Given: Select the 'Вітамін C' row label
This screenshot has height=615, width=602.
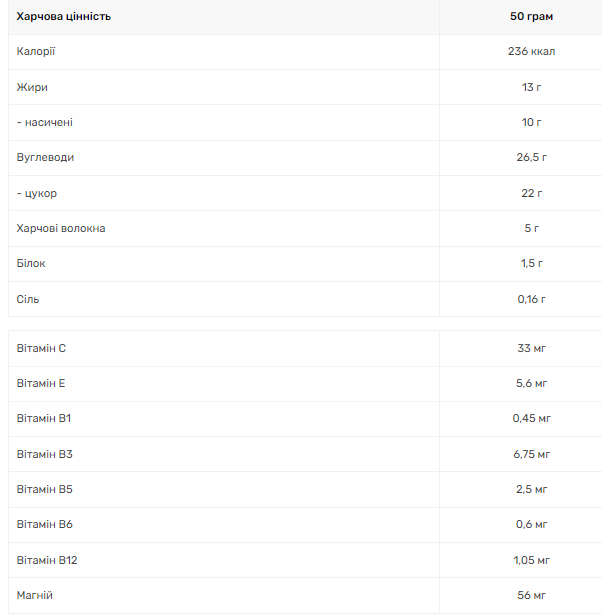Looking at the screenshot, I should click(41, 348).
